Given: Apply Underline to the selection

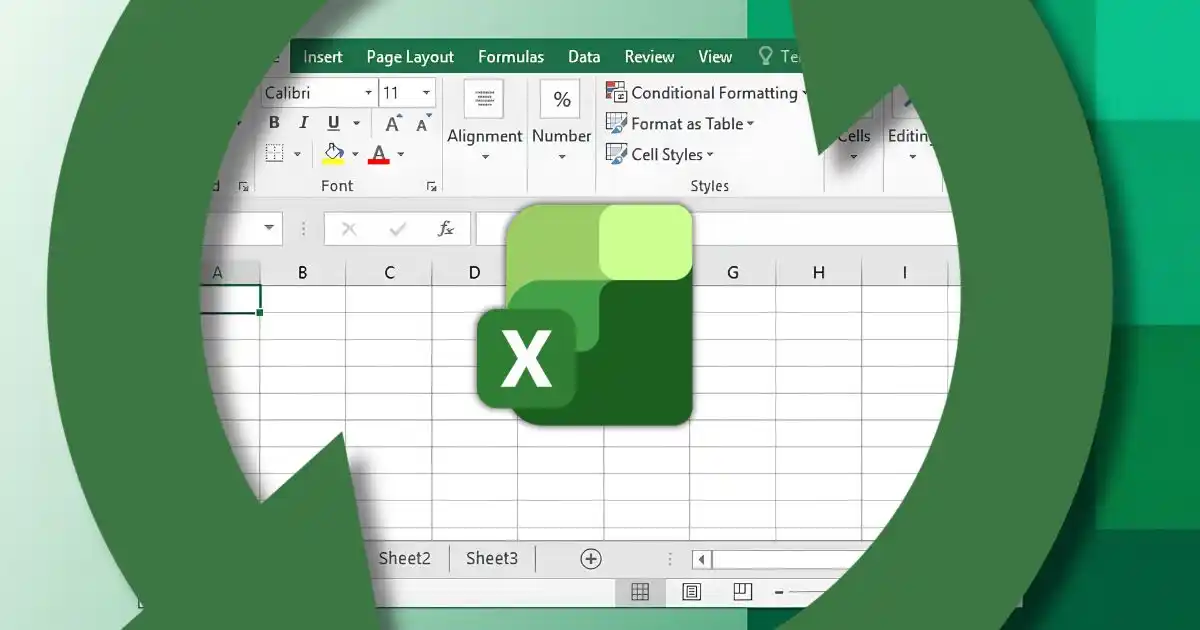Looking at the screenshot, I should click(332, 123).
